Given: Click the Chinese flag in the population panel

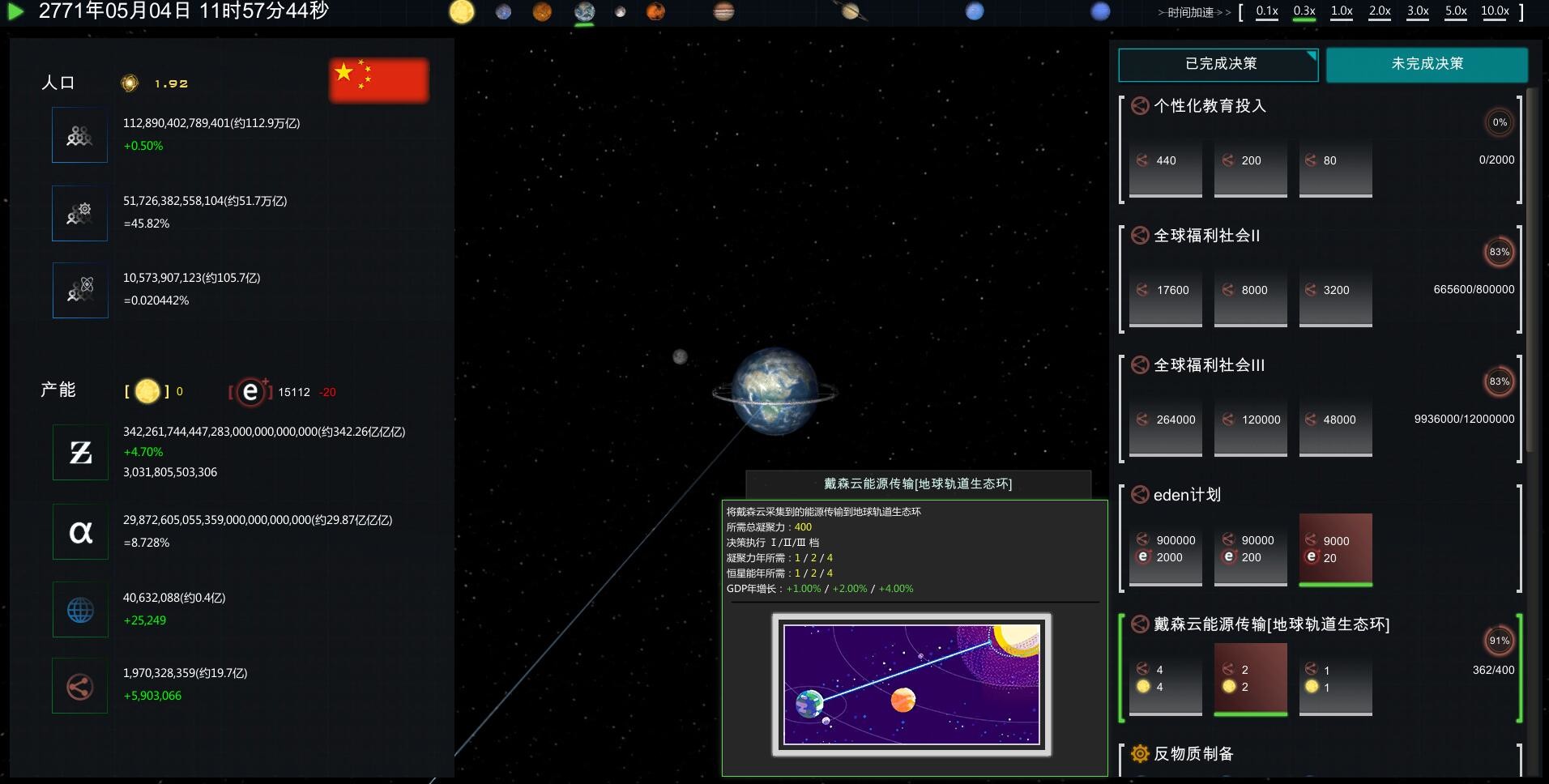Looking at the screenshot, I should pos(378,79).
